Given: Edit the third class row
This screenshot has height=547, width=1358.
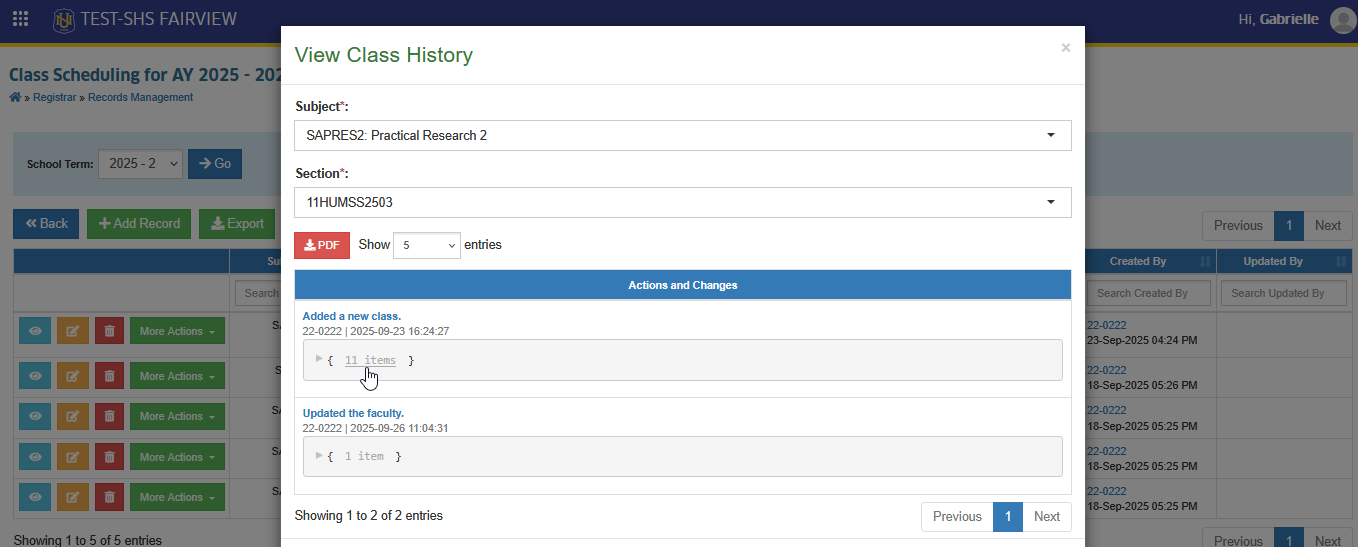Looking at the screenshot, I should (x=72, y=416).
